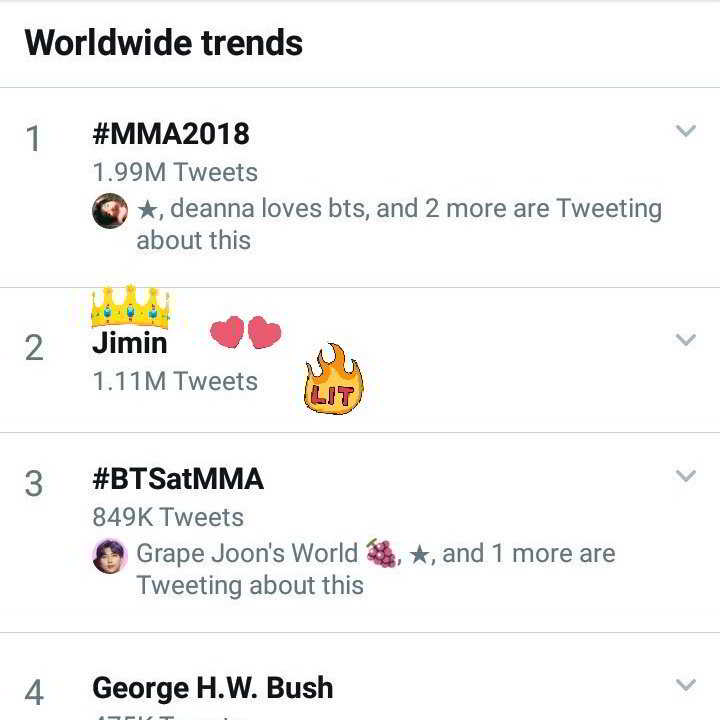Viewport: 720px width, 720px height.
Task: Expand options chevron for Jimin trend
Action: coord(685,340)
